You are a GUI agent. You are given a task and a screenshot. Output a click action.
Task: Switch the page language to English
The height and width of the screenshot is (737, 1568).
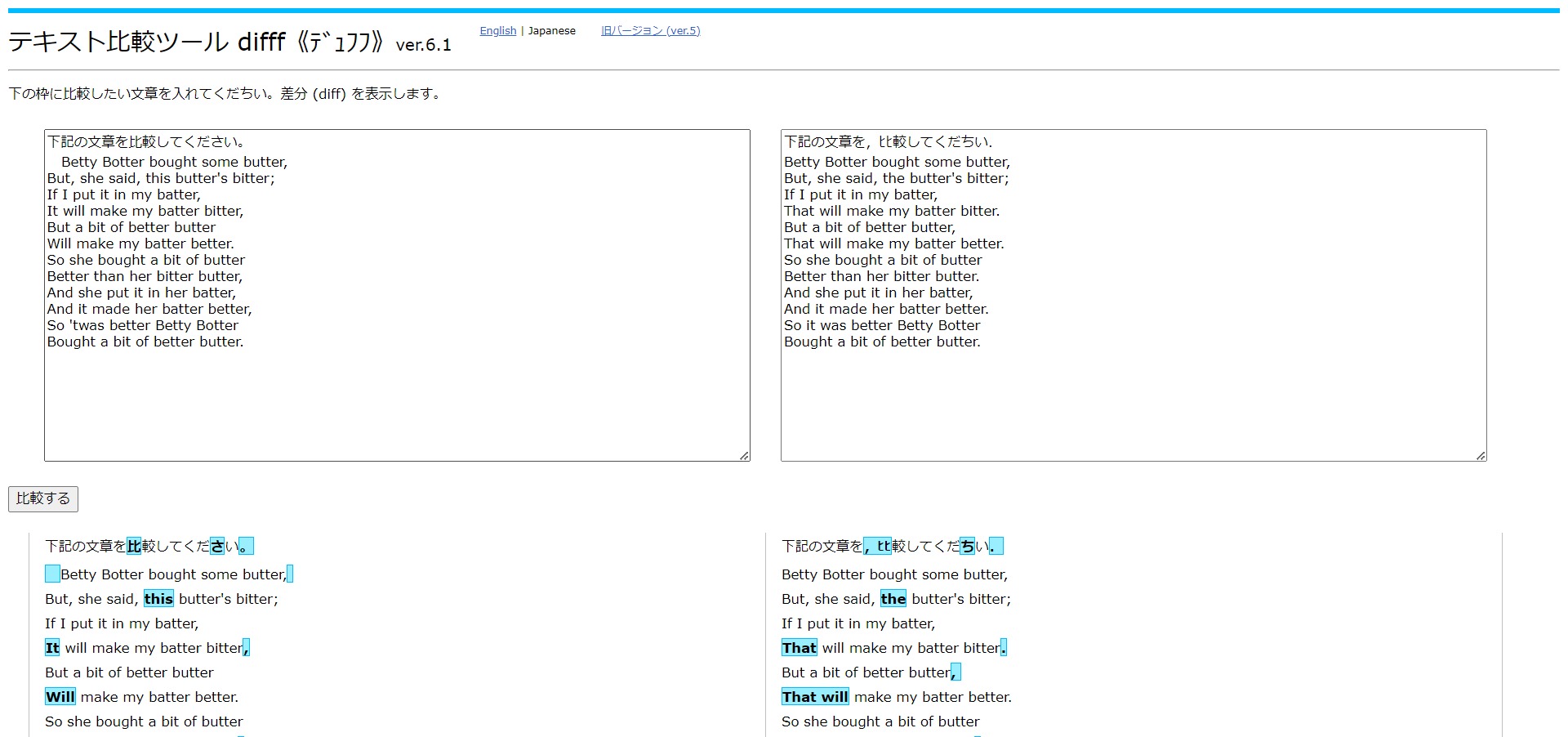click(x=497, y=31)
